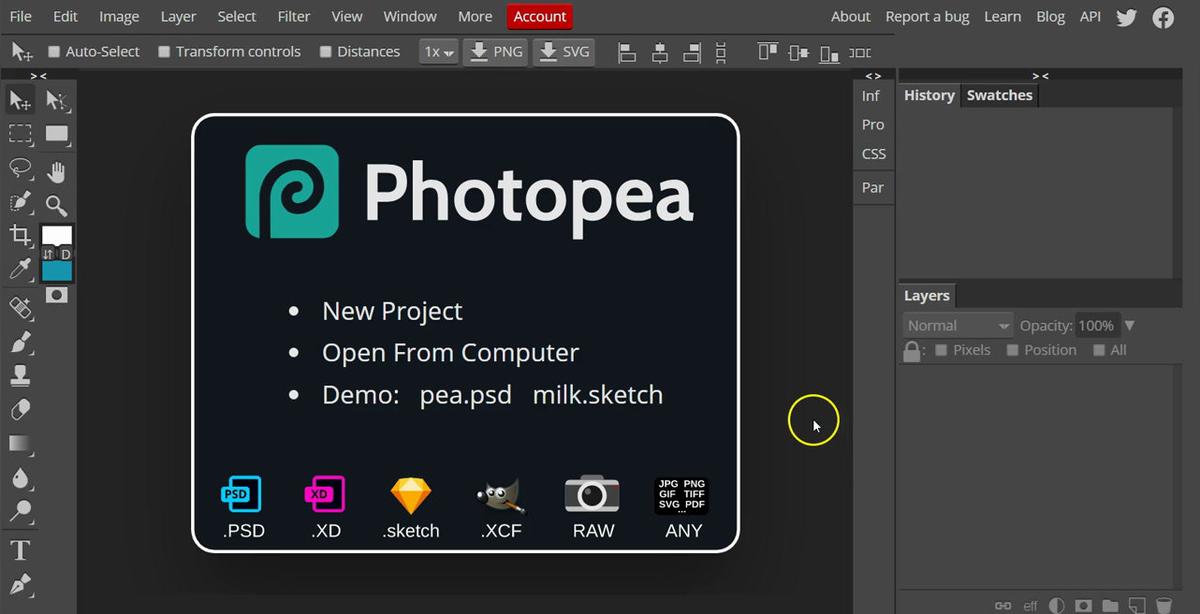Select the Eyedropper tool

(20, 269)
